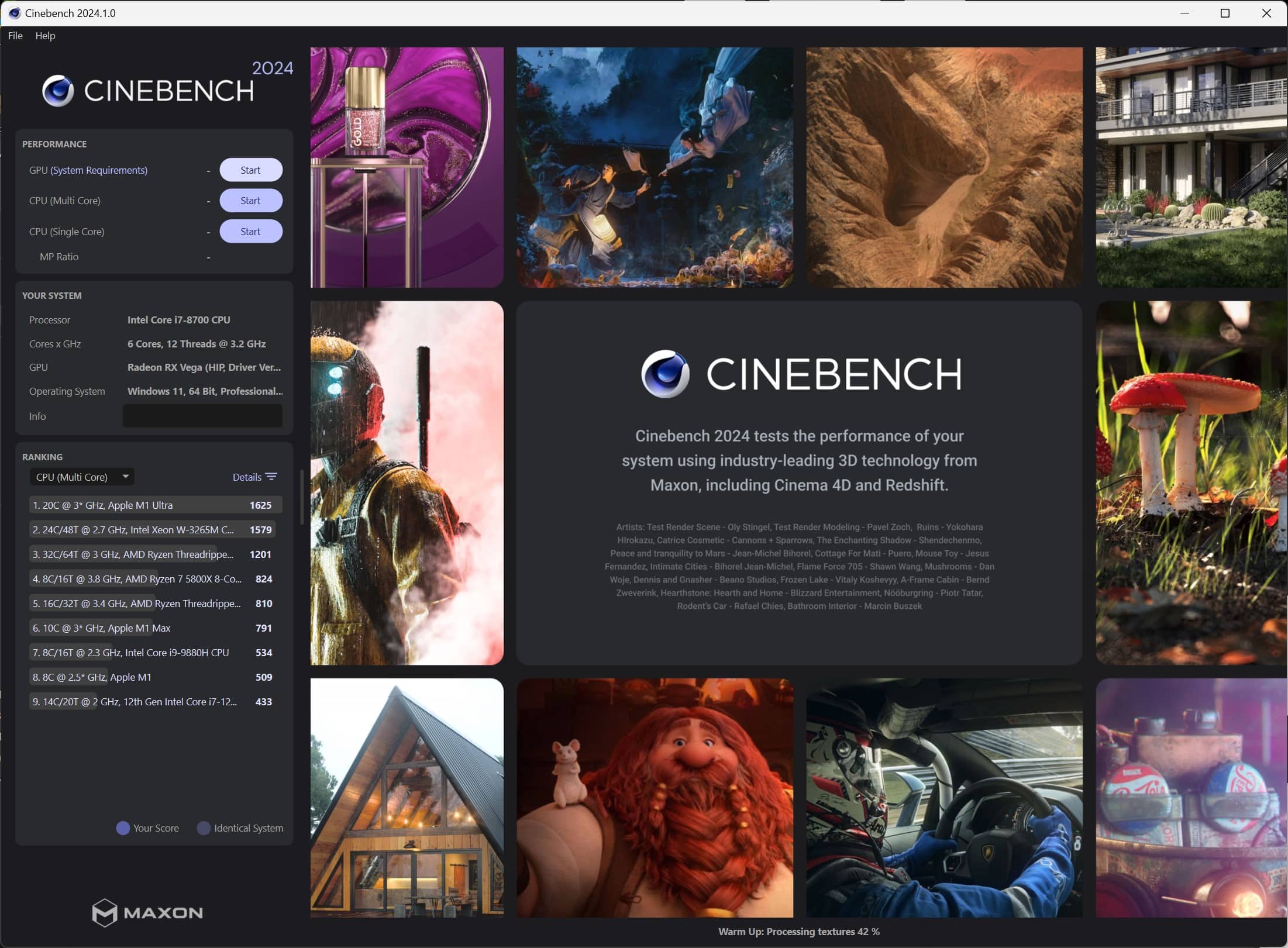Click the modern house exterior thumbnail
This screenshot has width=1288, height=948.
(x=1192, y=167)
